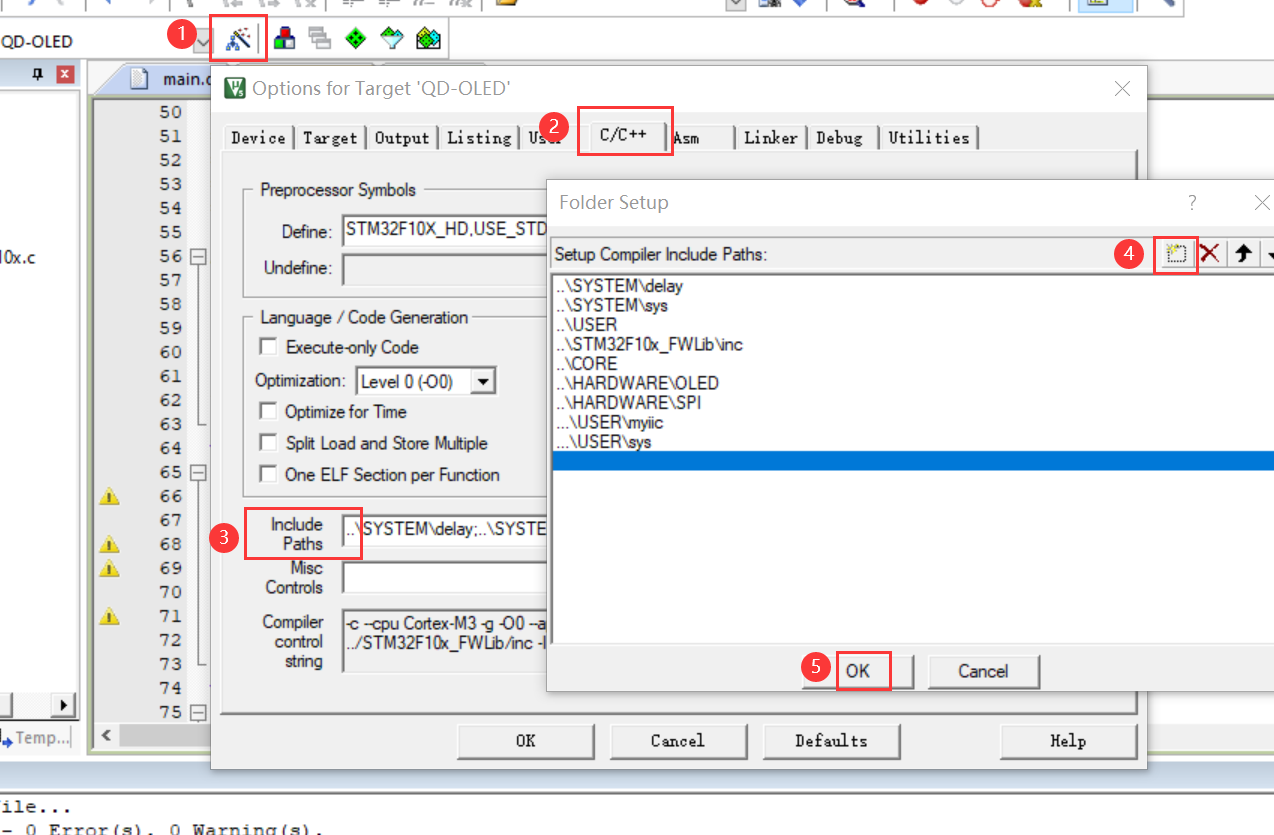Click warning icon at line 68

tap(109, 544)
